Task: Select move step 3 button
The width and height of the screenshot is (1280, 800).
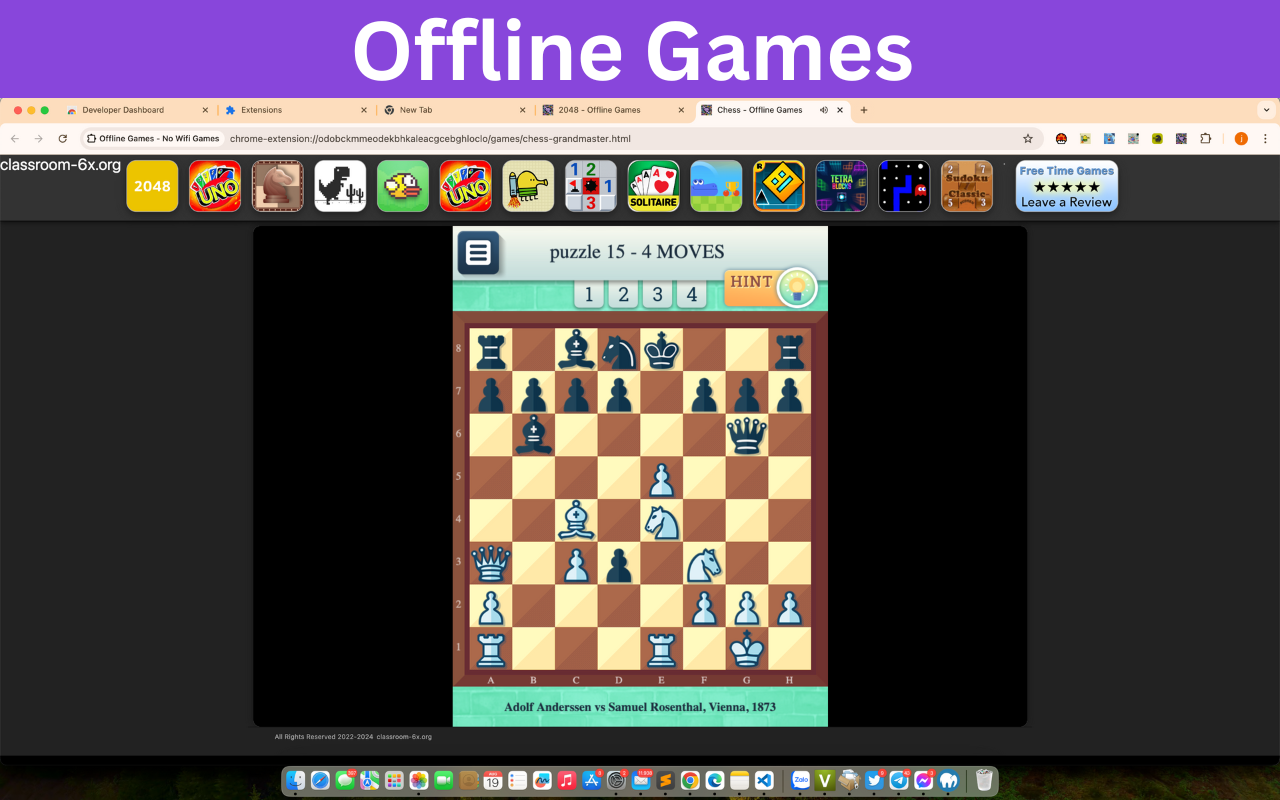Action: tap(657, 294)
